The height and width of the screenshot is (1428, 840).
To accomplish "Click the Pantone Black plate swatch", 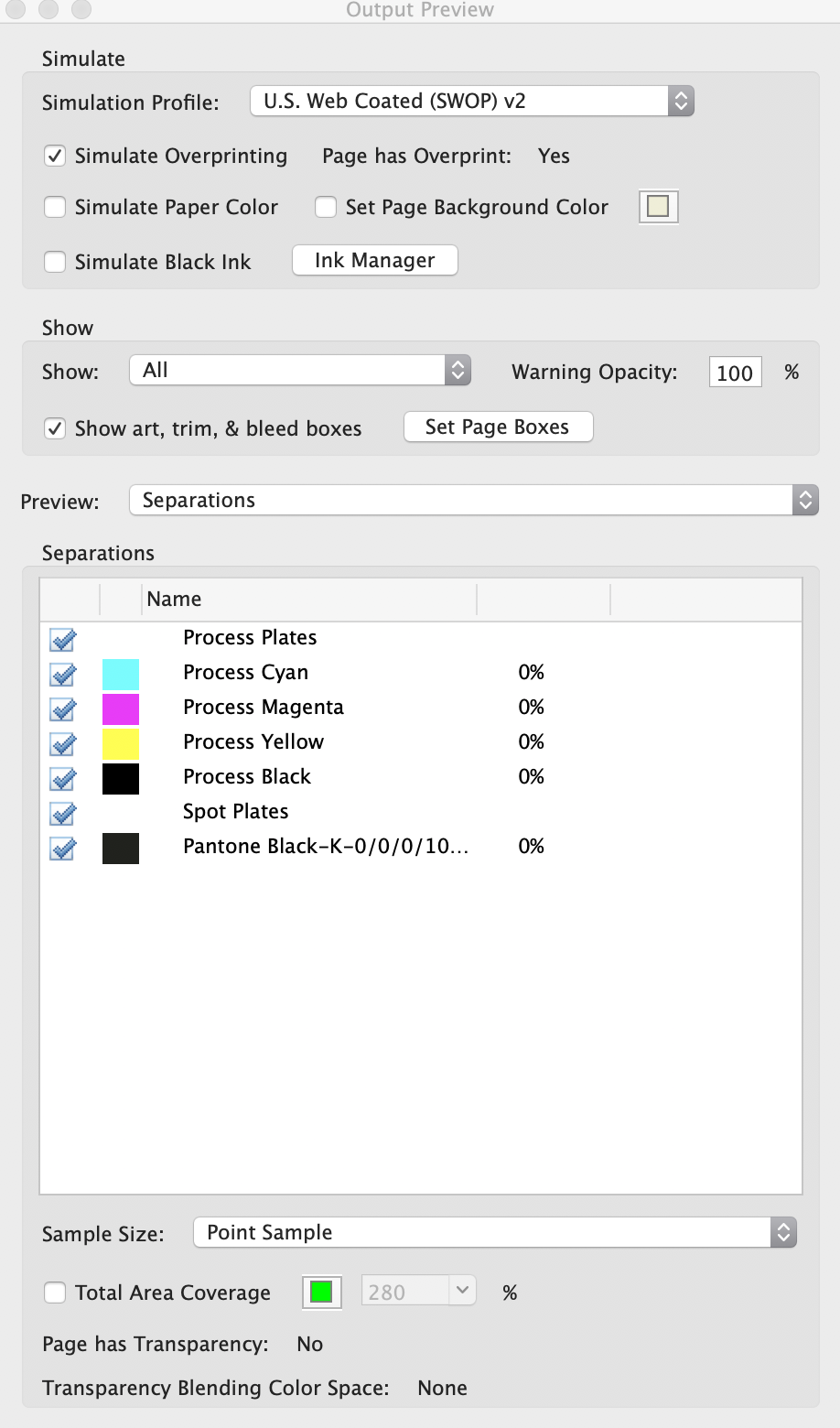I will point(121,848).
